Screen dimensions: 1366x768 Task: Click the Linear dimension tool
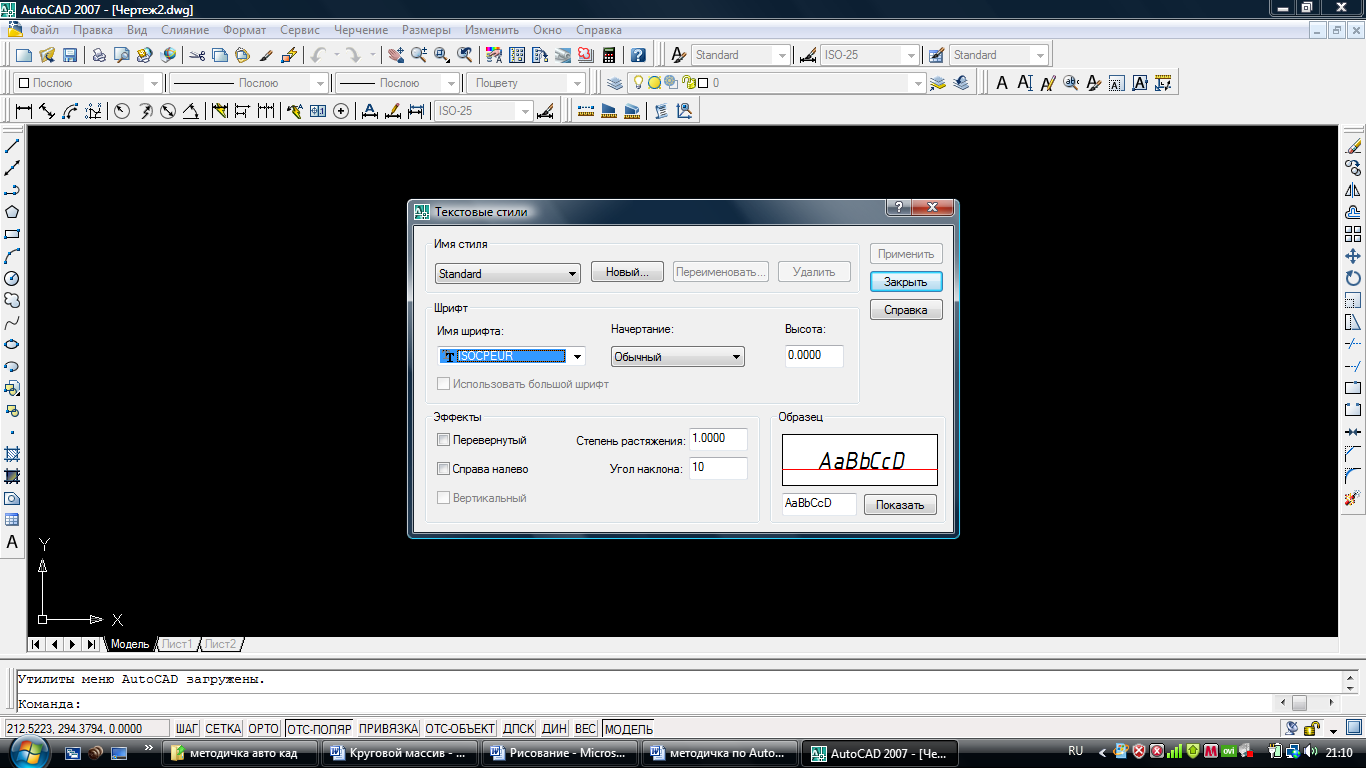[x=24, y=111]
